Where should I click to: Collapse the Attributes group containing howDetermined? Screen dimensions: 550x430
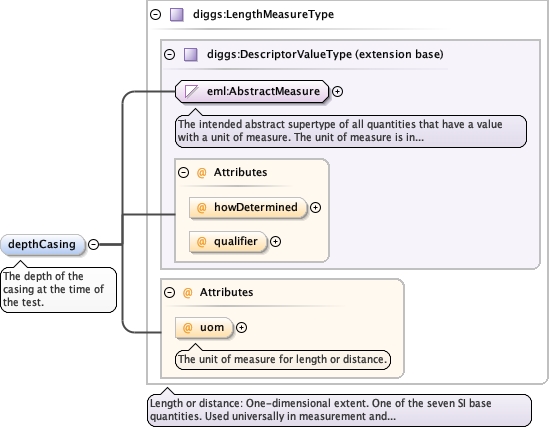183,172
